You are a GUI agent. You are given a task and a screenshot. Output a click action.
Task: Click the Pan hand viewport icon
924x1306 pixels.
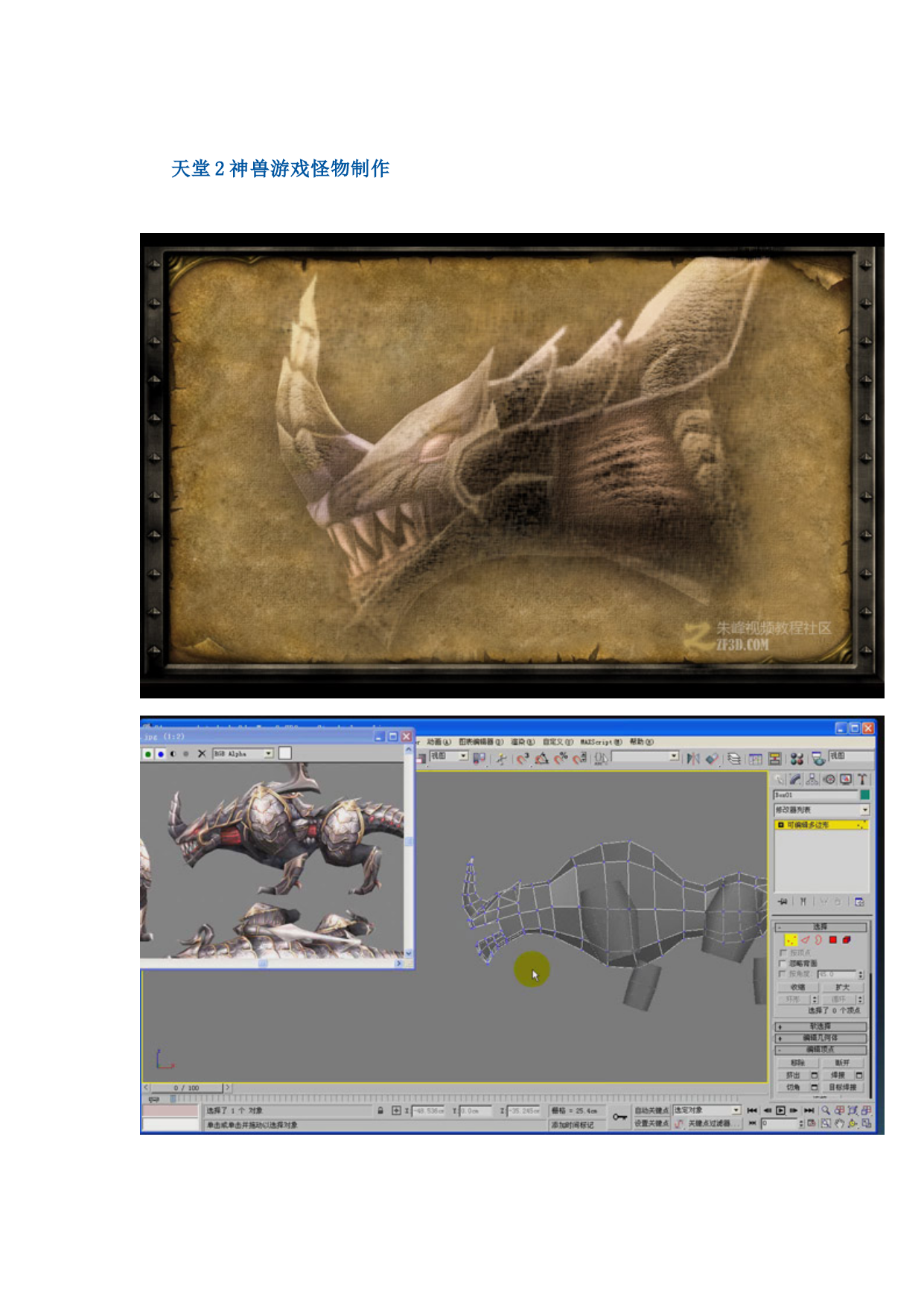839,1124
